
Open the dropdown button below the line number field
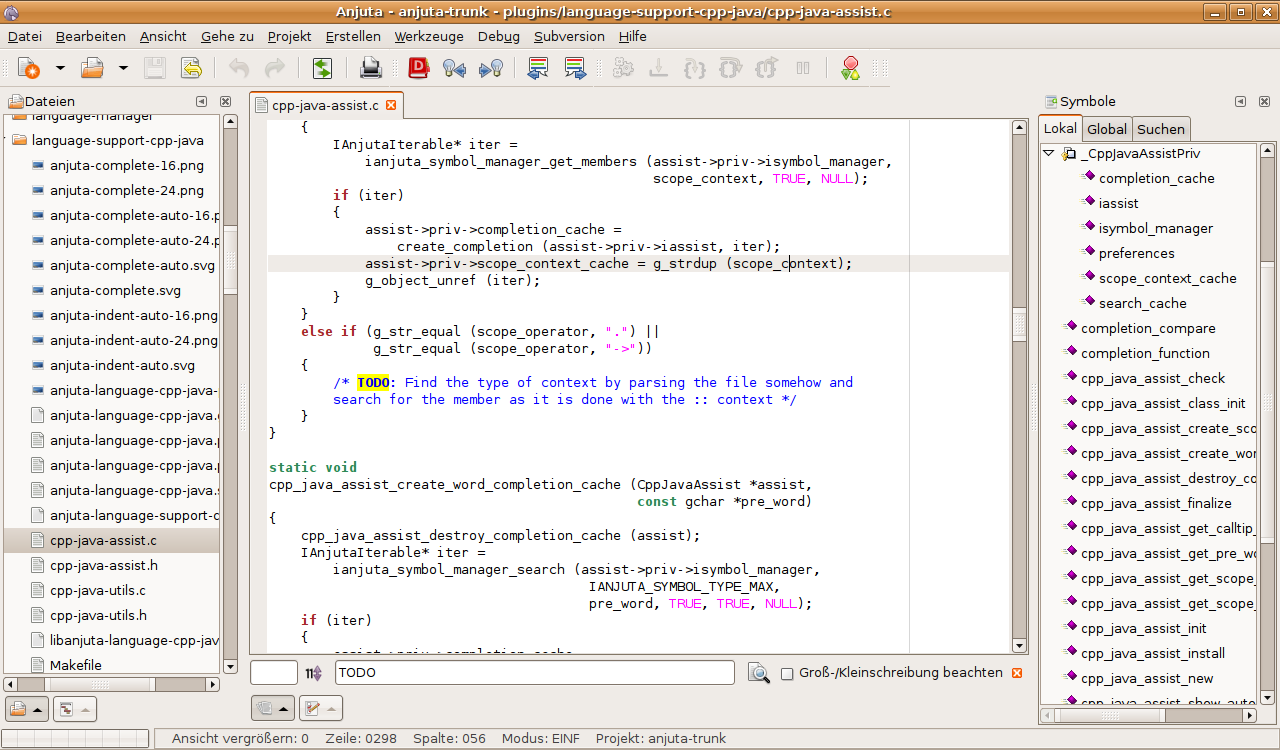coord(273,708)
